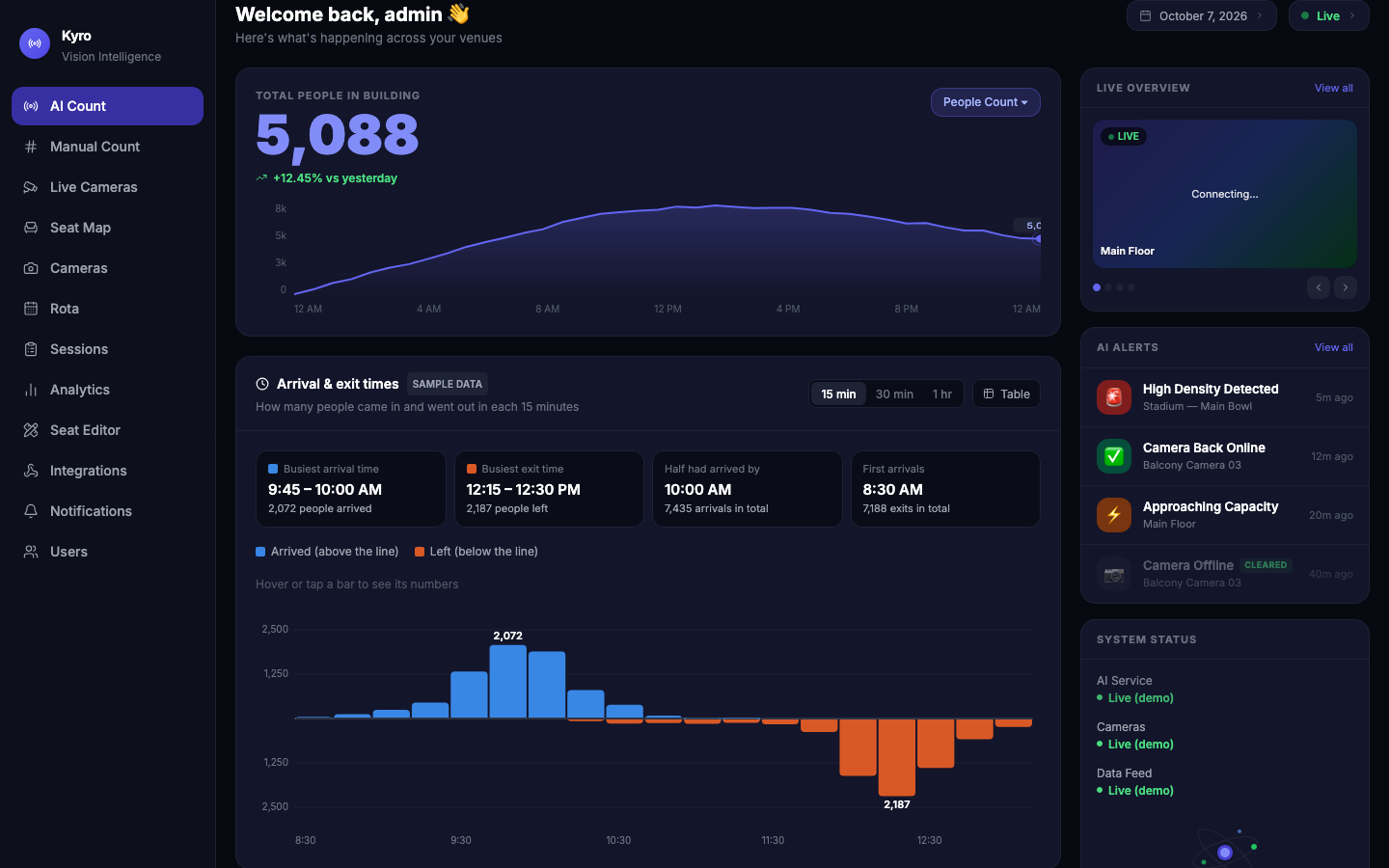Click the Cameras sidebar icon
Viewport: 1389px width, 868px height.
31,268
